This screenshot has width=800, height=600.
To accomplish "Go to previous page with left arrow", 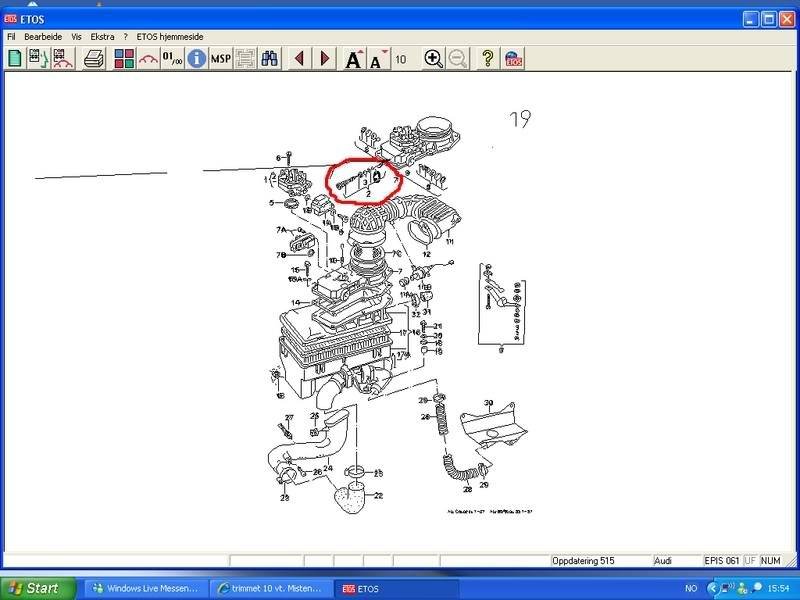I will 299,59.
